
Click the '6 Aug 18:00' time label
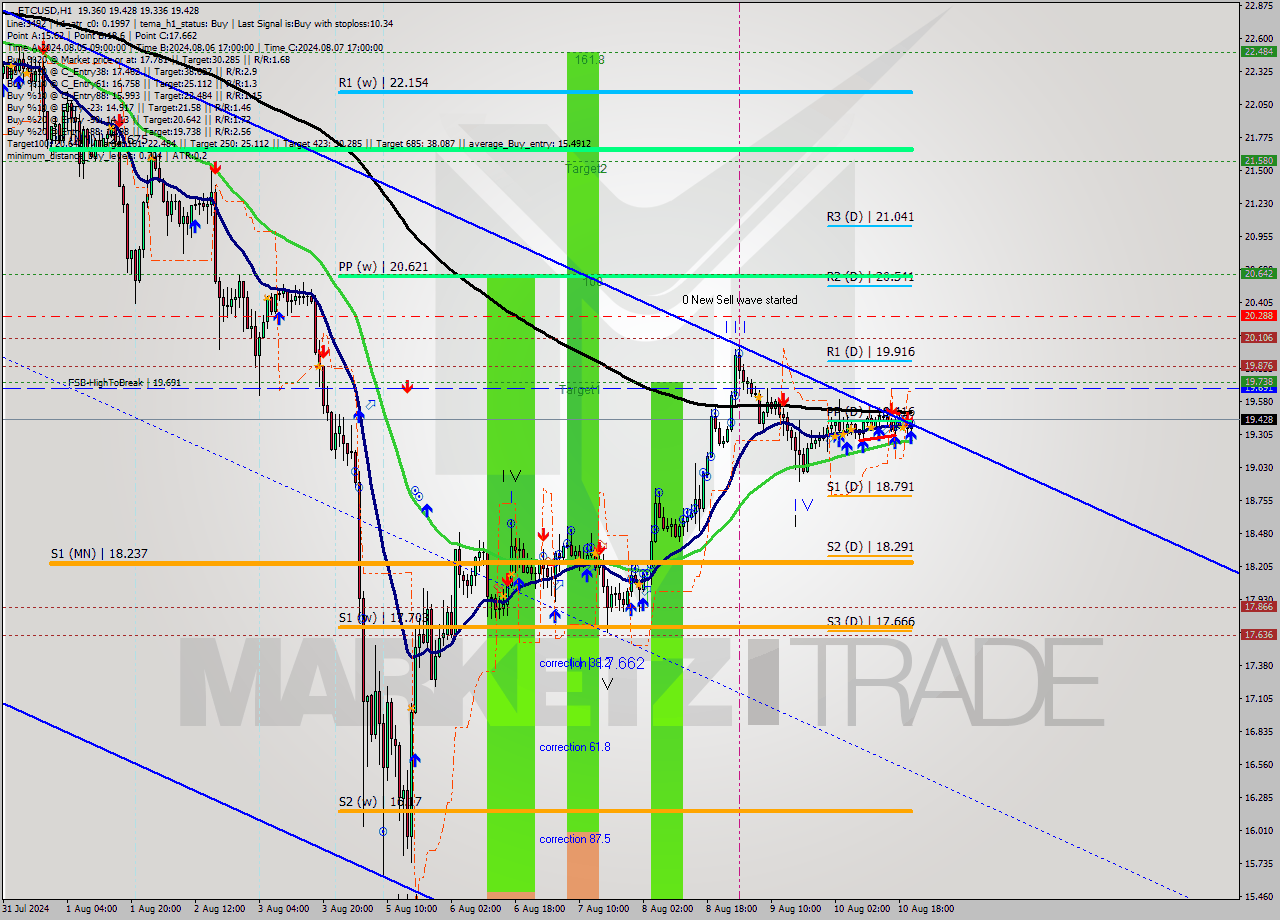tap(539, 909)
